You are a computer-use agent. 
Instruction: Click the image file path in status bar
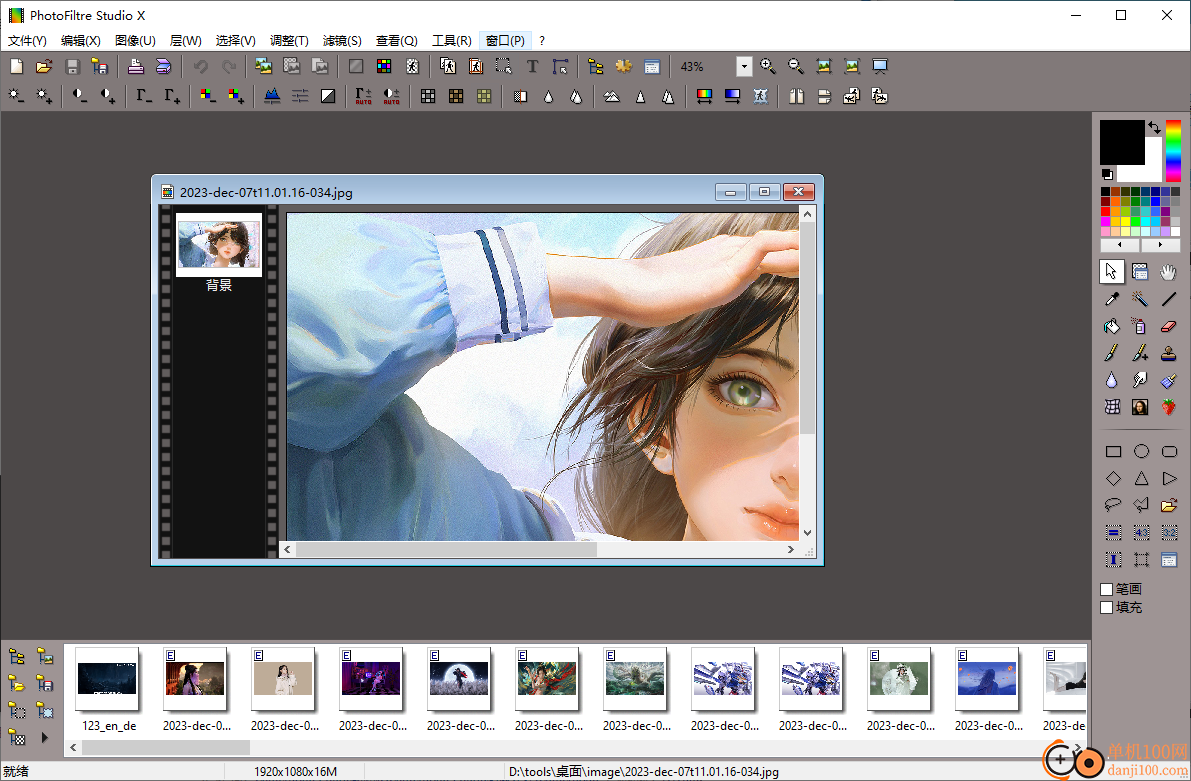(x=643, y=771)
